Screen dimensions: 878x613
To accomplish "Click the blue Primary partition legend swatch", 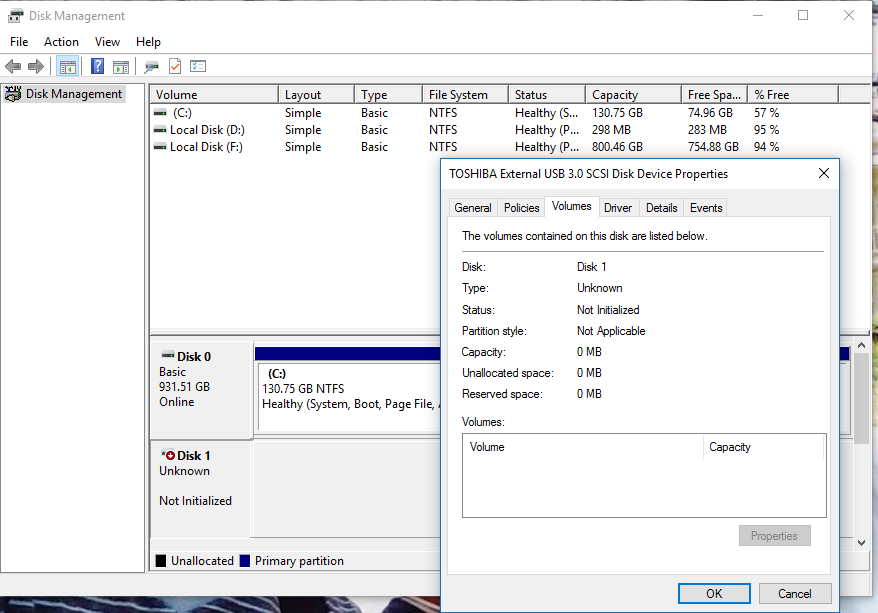I will [x=245, y=561].
